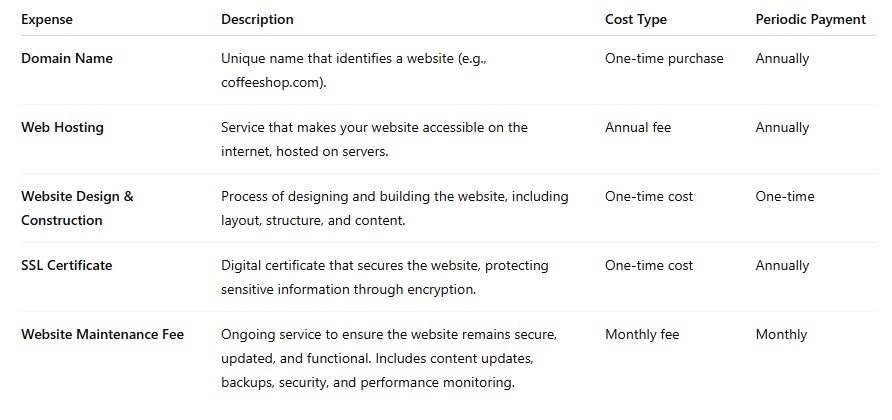Click the Monthly fee cost type cell

tap(642, 334)
